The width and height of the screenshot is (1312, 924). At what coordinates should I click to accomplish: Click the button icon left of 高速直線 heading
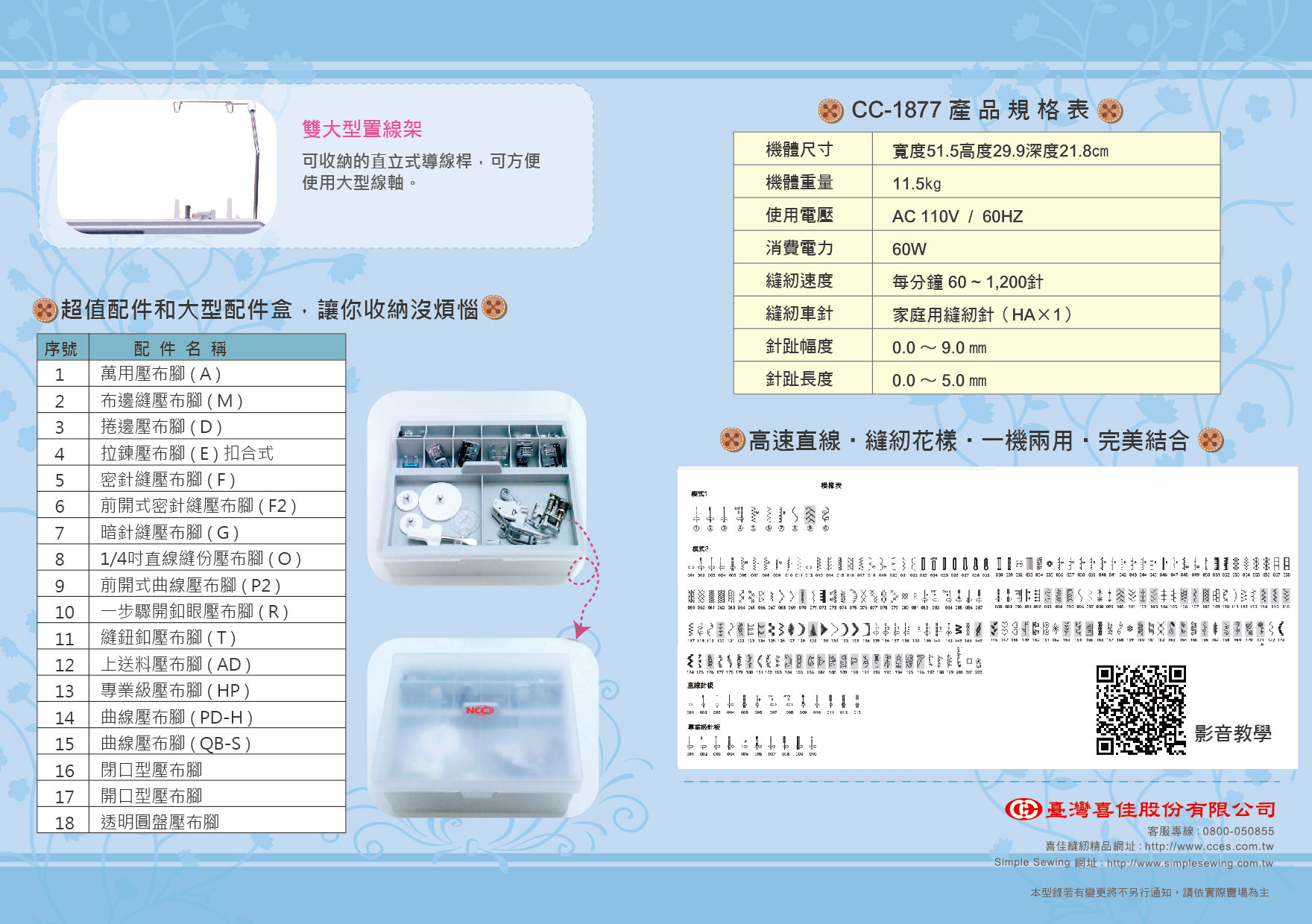pyautogui.click(x=732, y=440)
